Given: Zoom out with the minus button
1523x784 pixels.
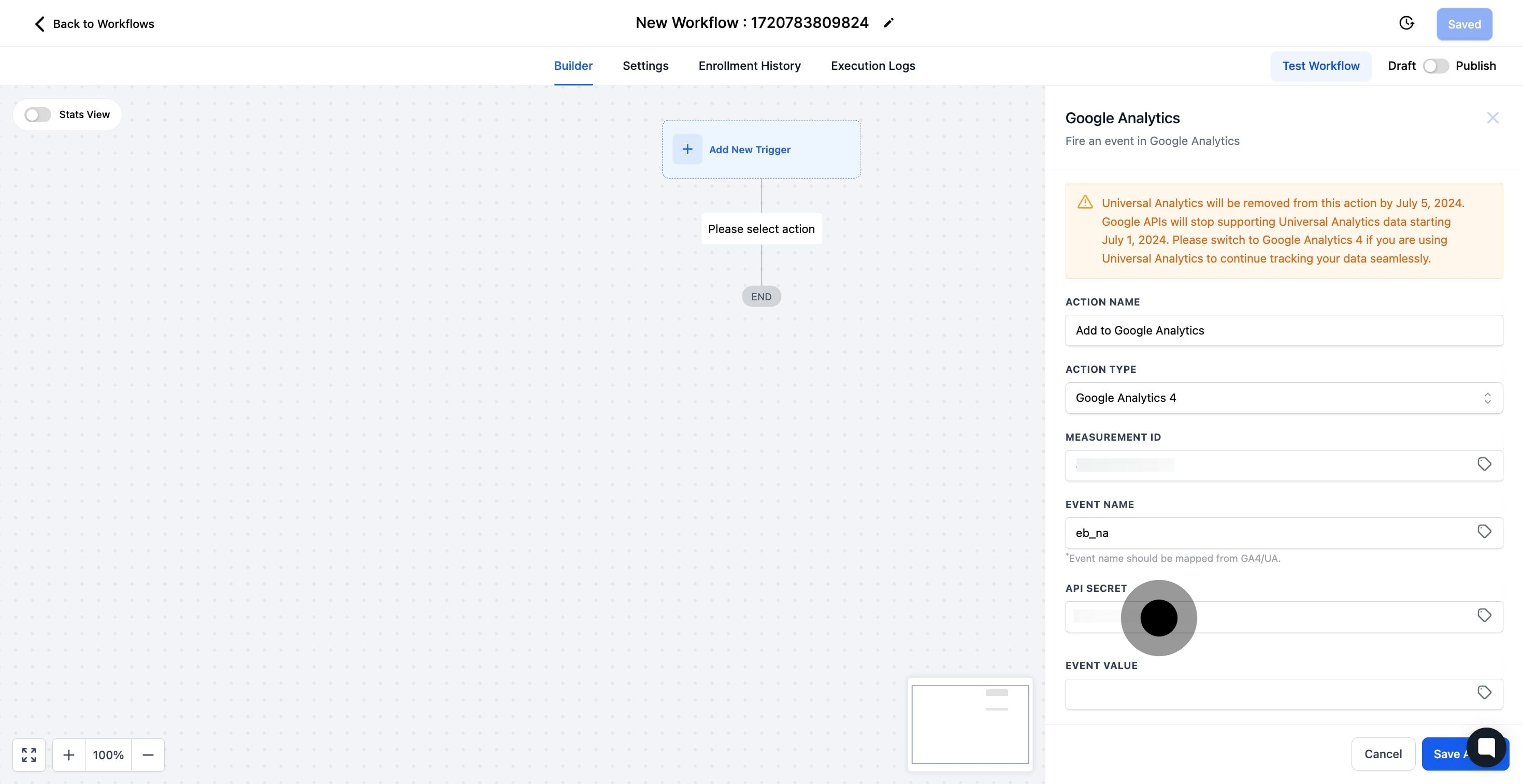Looking at the screenshot, I should [148, 754].
